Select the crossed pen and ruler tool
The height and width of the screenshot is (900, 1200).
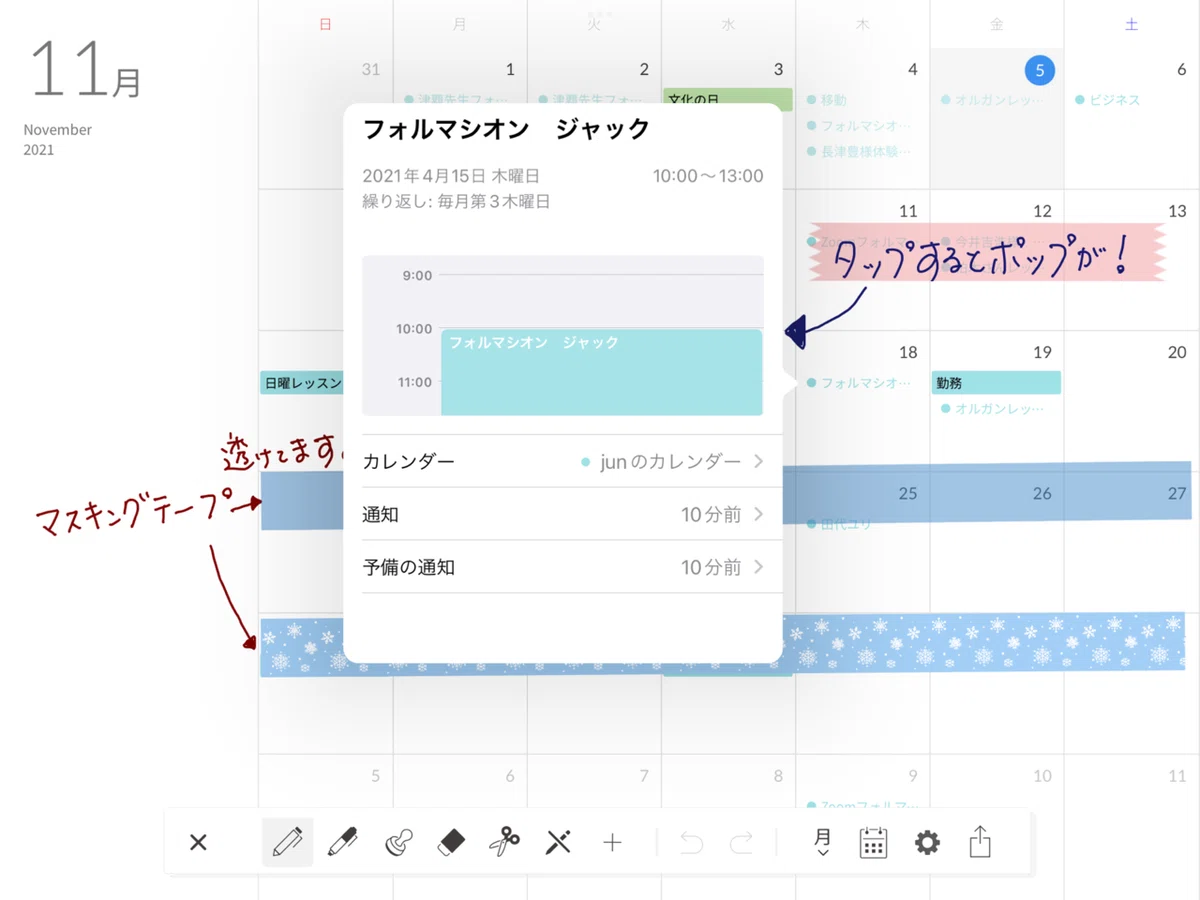558,842
